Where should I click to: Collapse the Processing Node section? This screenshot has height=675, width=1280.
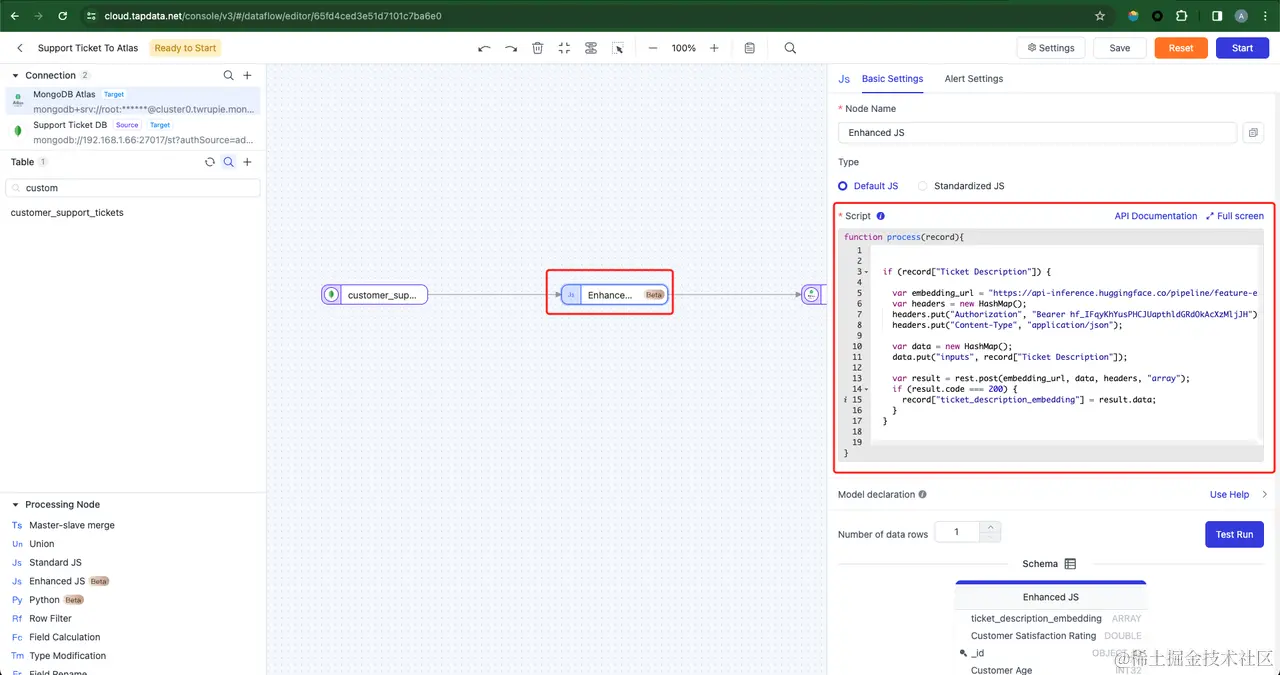coord(17,505)
